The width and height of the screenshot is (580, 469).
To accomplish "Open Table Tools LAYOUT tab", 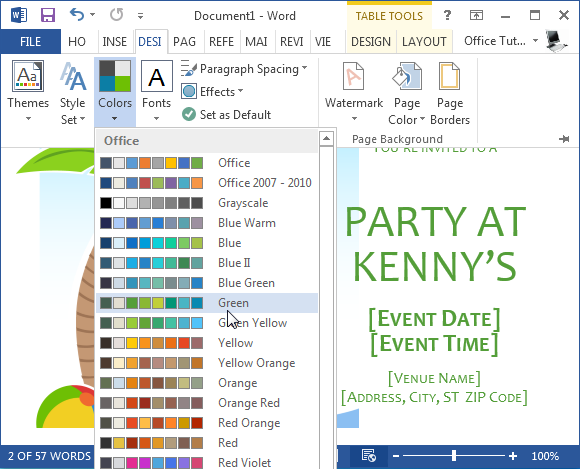I will (x=424, y=41).
